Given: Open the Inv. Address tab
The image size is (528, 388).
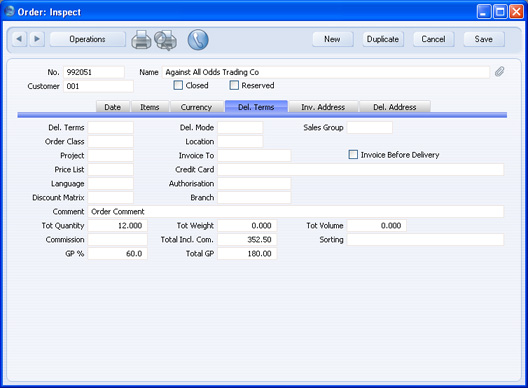Looking at the screenshot, I should pyautogui.click(x=323, y=107).
